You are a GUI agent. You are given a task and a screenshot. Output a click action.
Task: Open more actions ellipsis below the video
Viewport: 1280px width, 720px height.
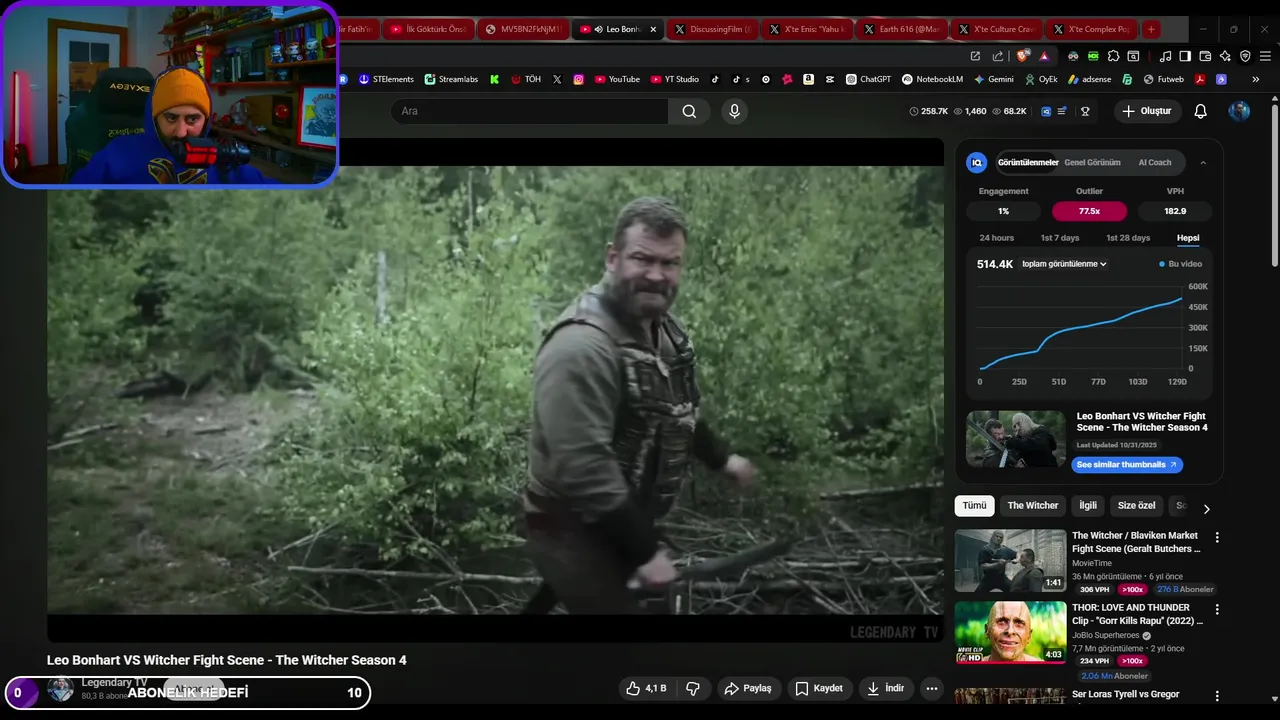[x=931, y=688]
